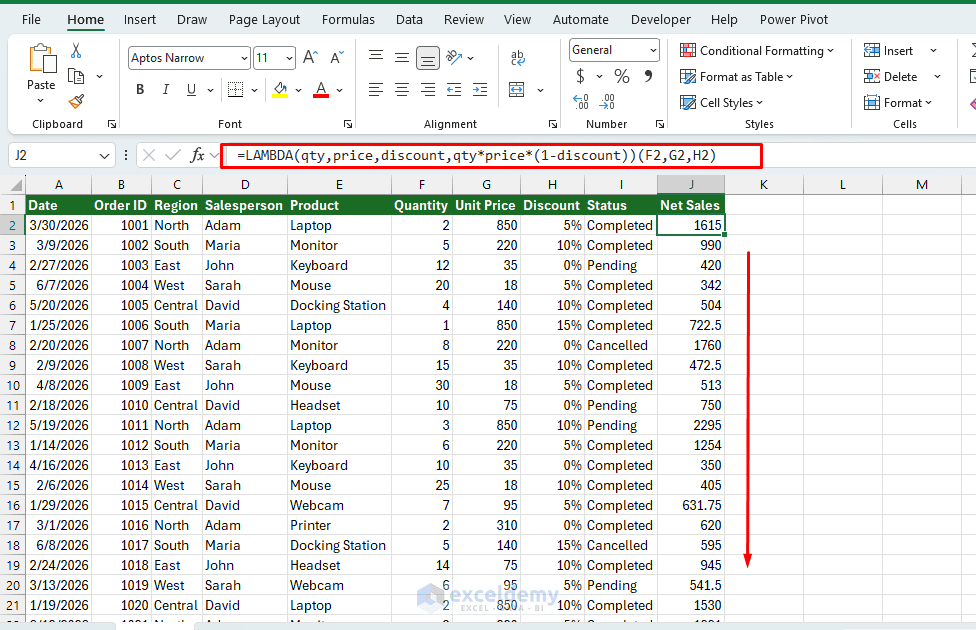Toggle center alignment

point(402,90)
